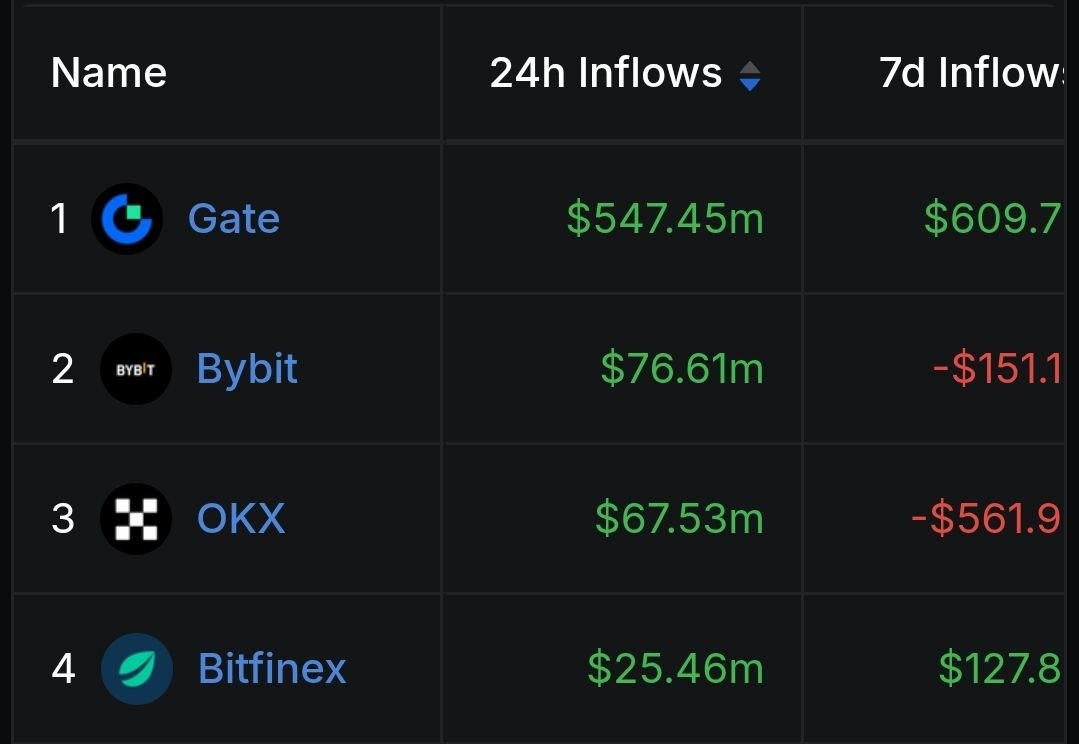Select Bitfinex's $25.46m 24h inflow value
1079x744 pixels.
click(675, 668)
